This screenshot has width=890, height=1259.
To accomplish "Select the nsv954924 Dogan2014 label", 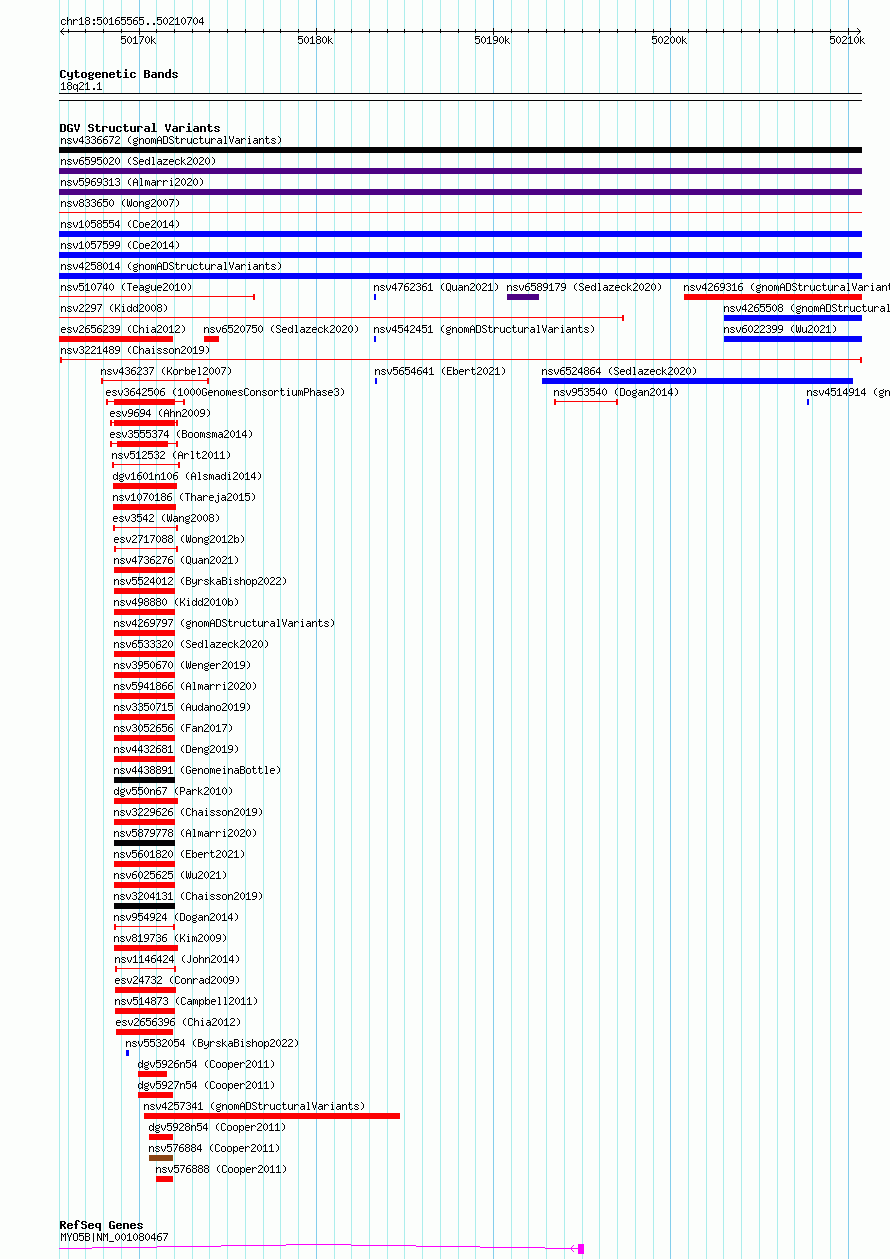I will pos(176,917).
